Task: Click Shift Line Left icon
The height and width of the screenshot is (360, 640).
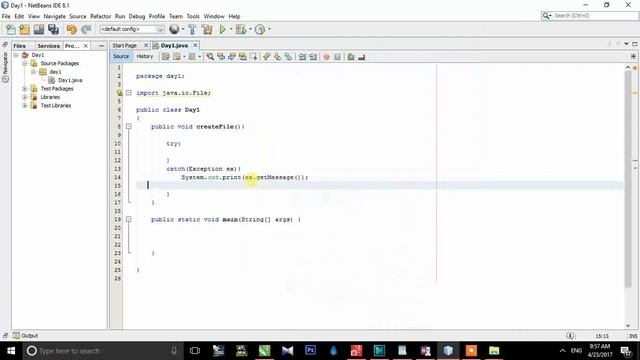Action: coord(302,57)
